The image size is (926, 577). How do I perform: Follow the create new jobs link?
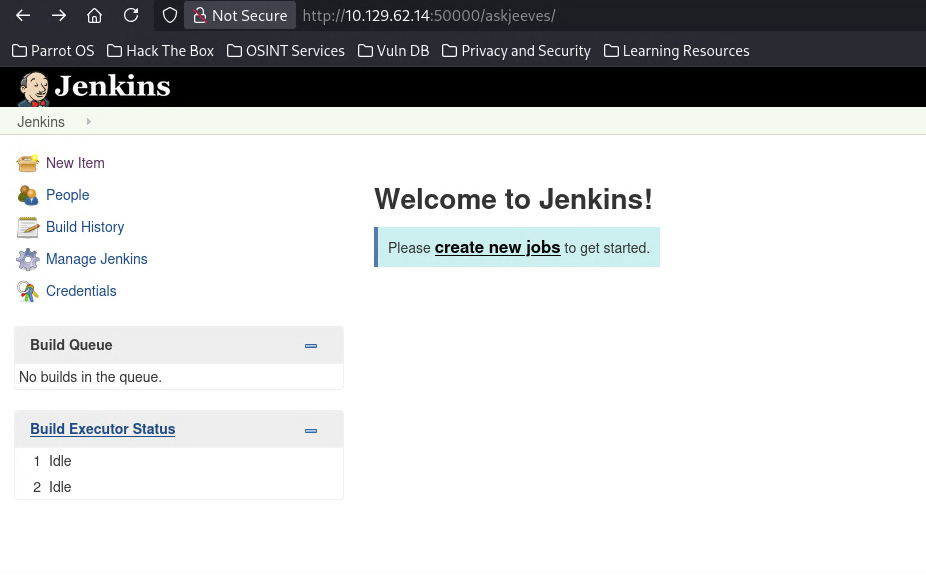tap(497, 247)
